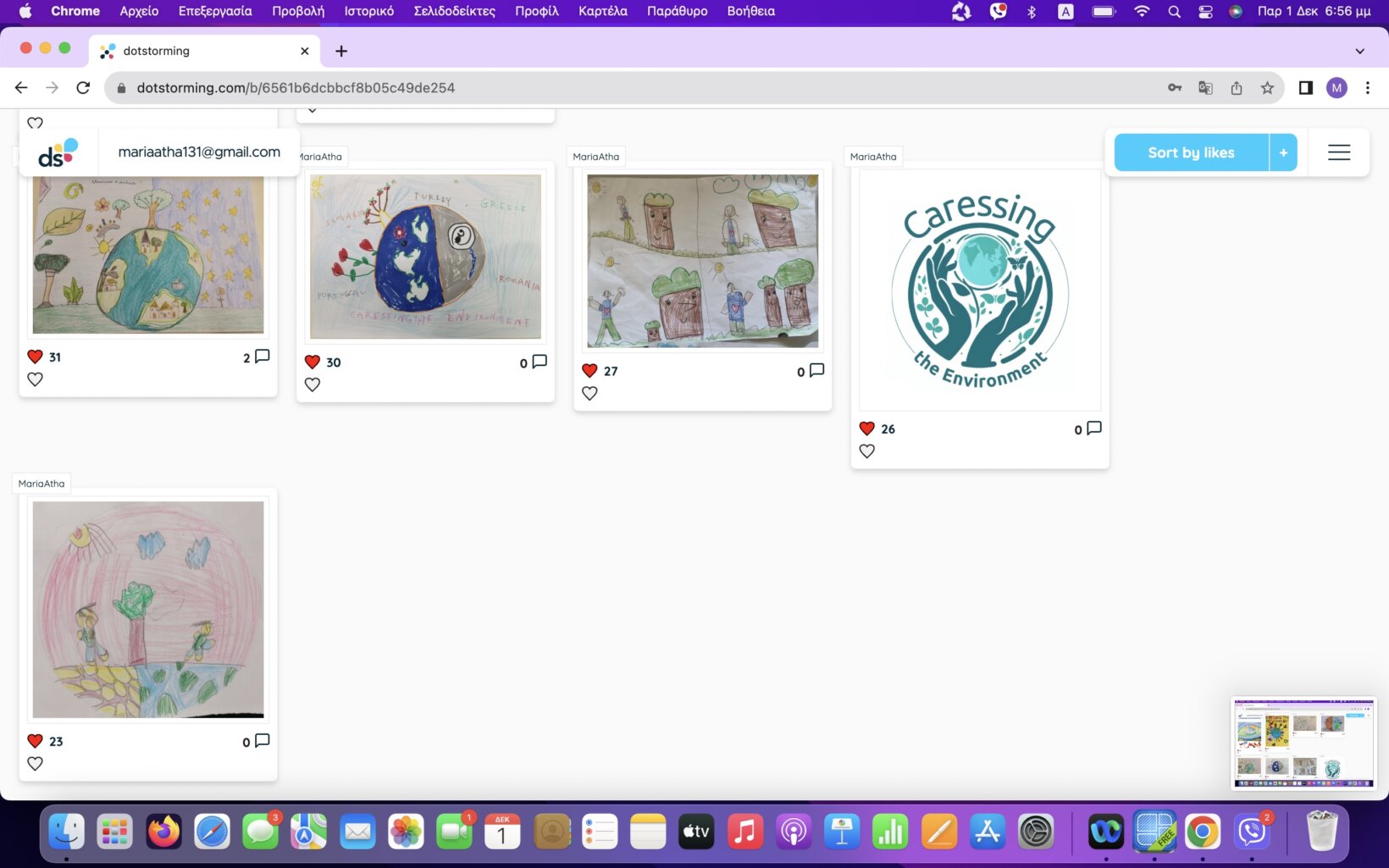Open the Caressing the Environment logo image
This screenshot has width=1389, height=868.
(980, 290)
